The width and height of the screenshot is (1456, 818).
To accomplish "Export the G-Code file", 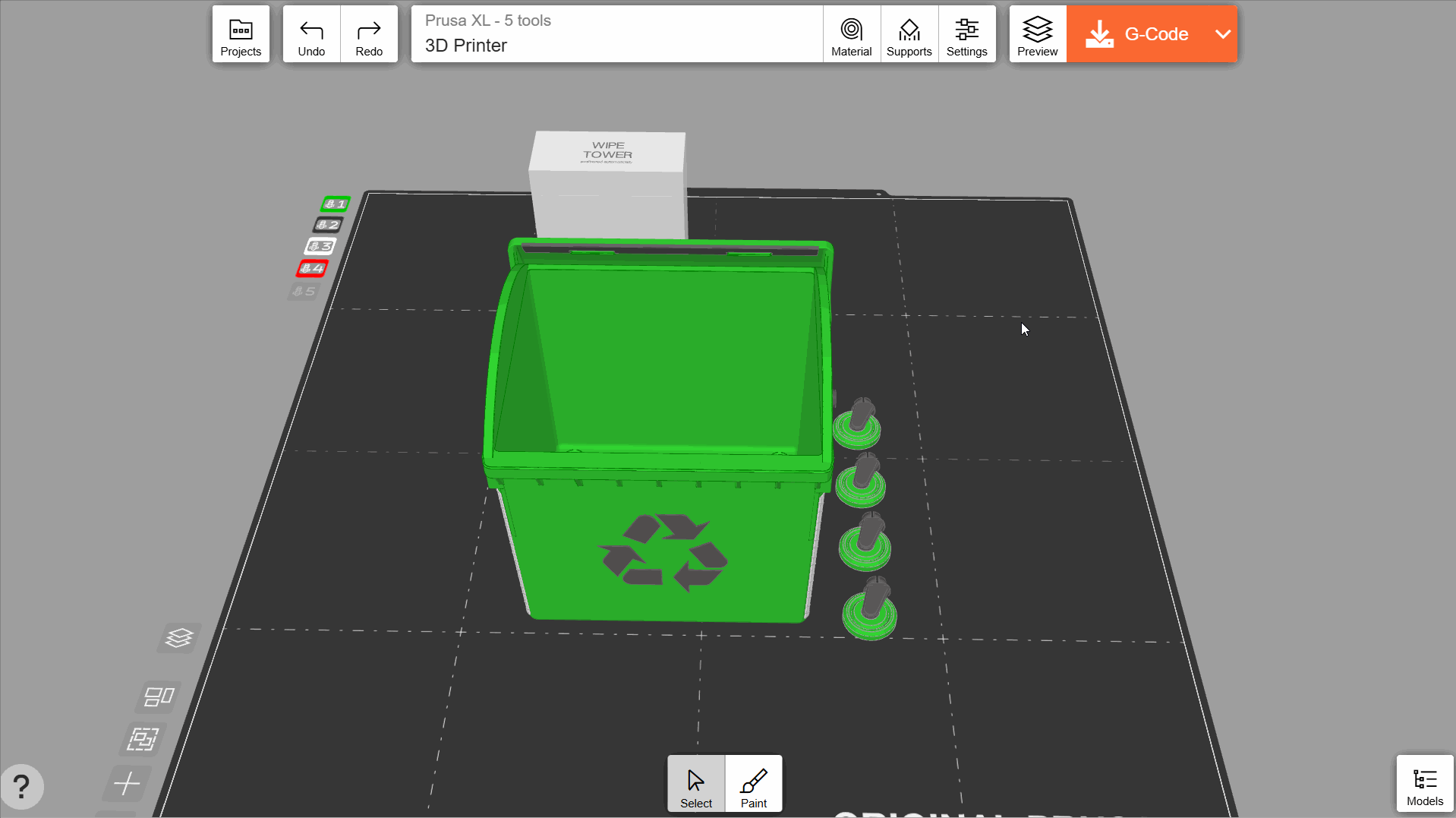I will point(1137,34).
